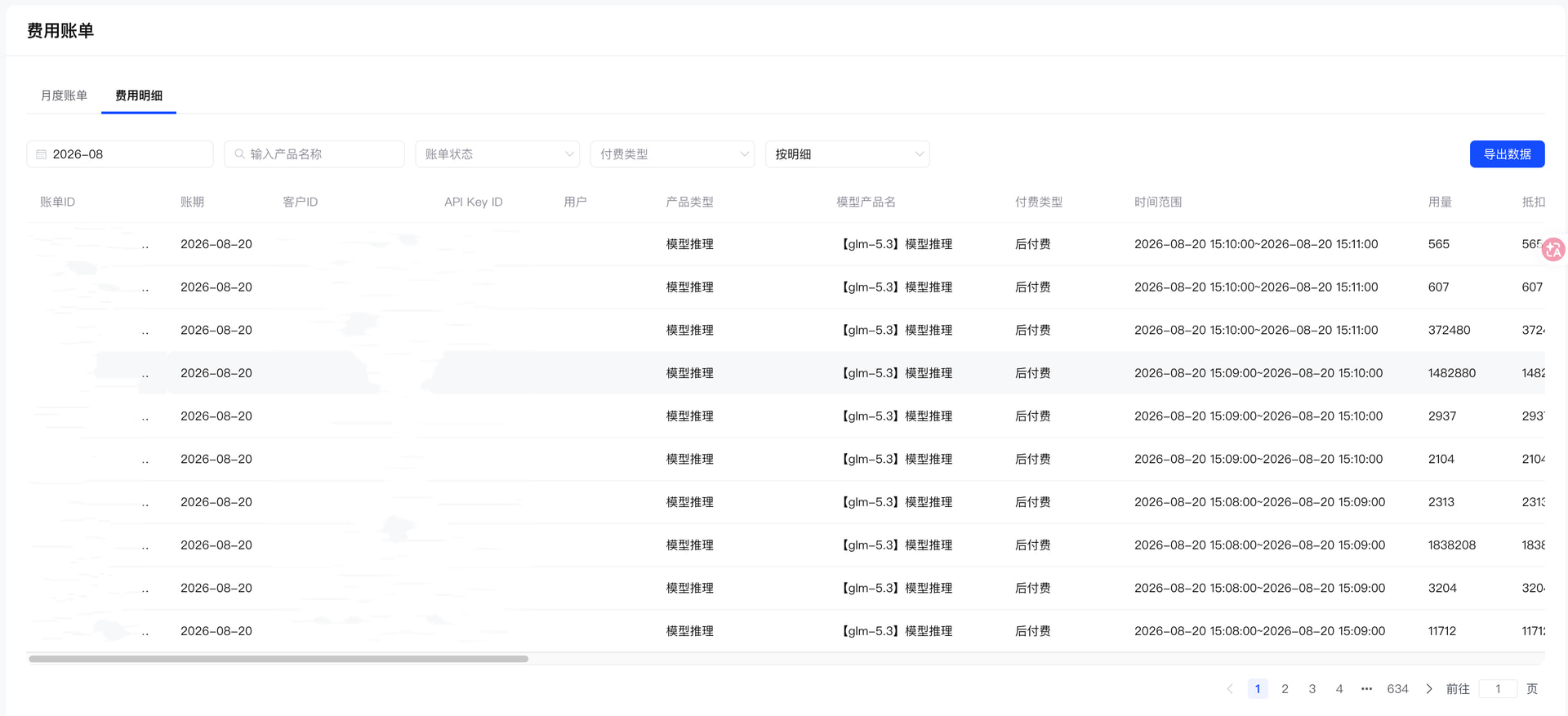This screenshot has height=716, width=1568.
Task: Click the 用量 column header
Action: [1440, 202]
